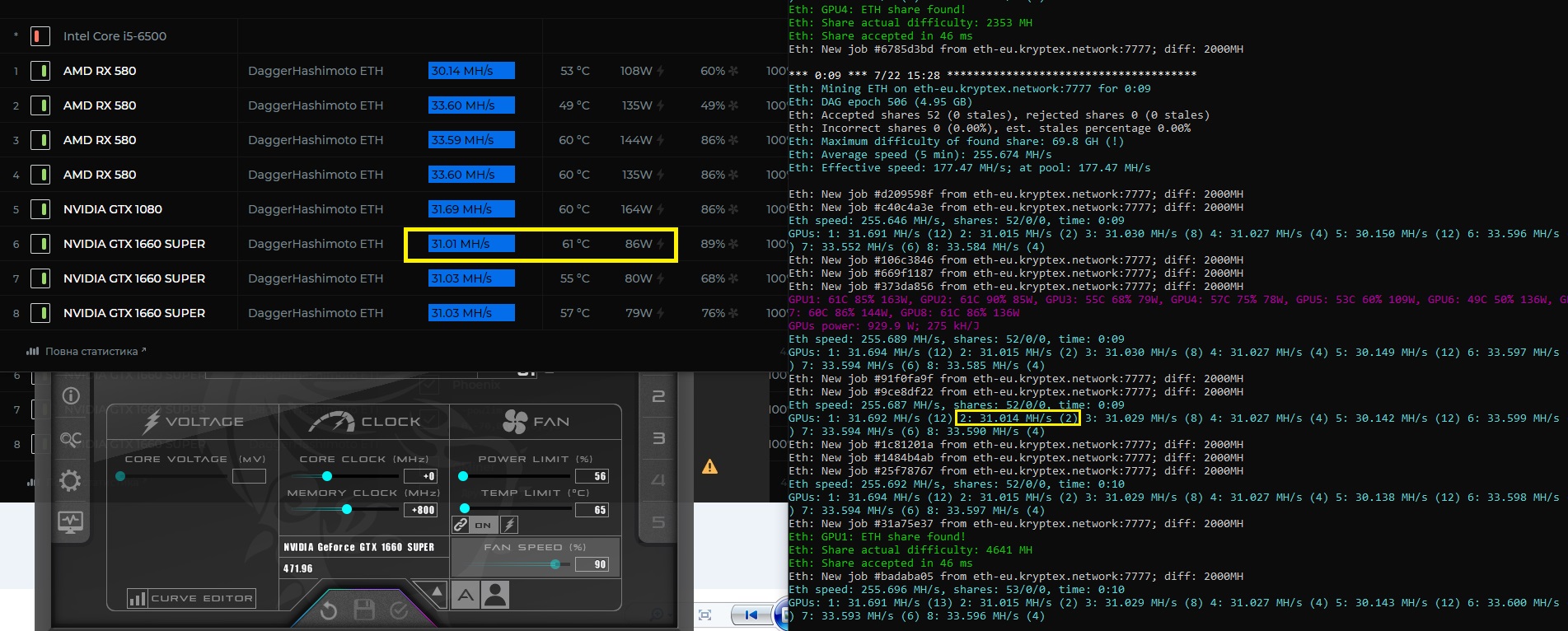
Task: Click the yellow warning triangle icon
Action: 709,467
